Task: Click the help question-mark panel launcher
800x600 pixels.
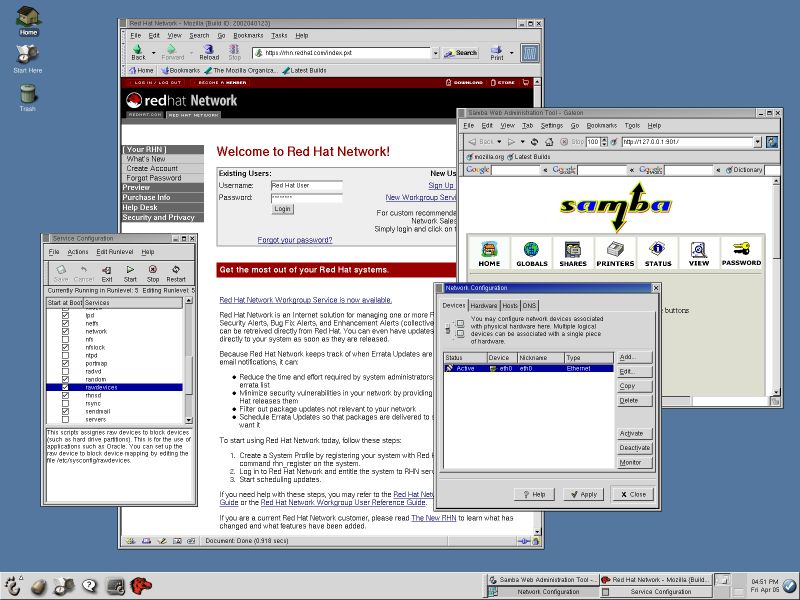Action: [x=89, y=586]
